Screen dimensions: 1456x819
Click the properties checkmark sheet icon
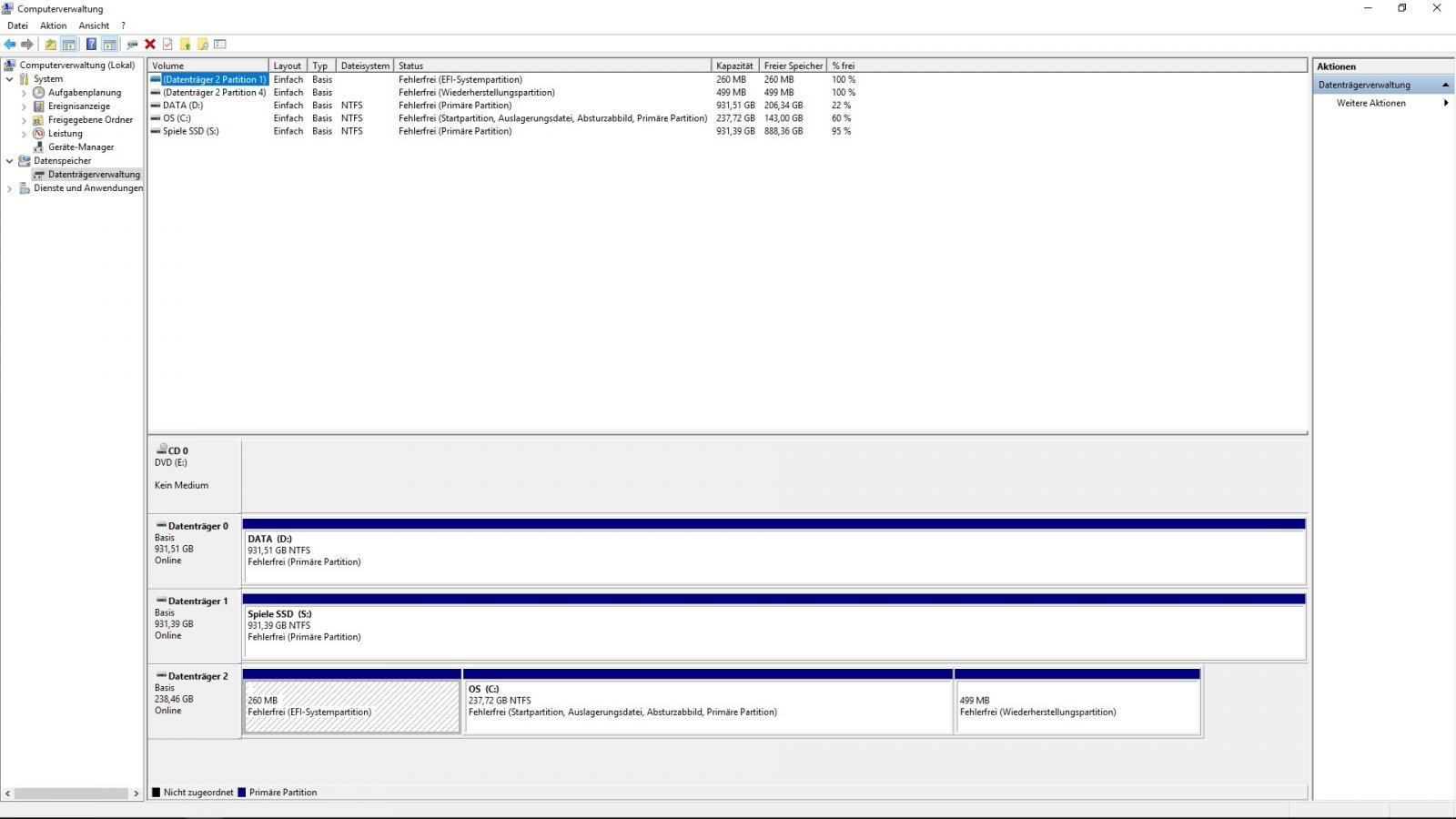pyautogui.click(x=167, y=44)
